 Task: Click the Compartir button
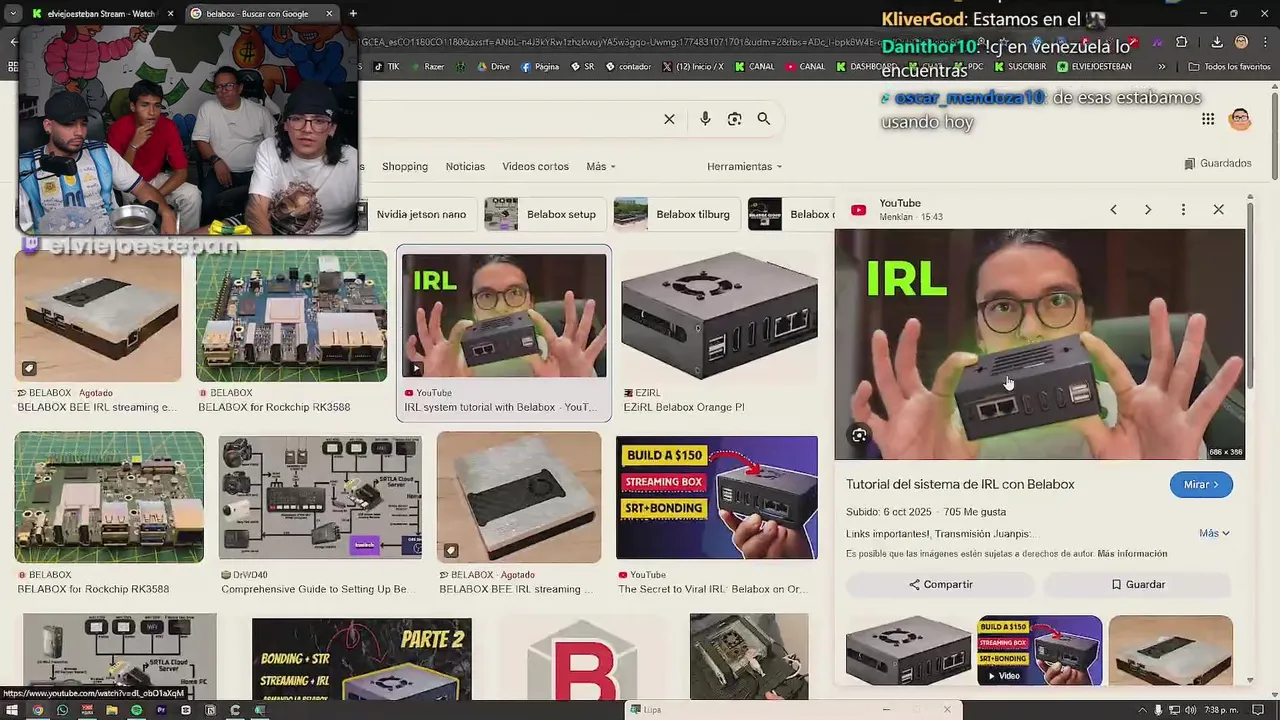[x=940, y=584]
